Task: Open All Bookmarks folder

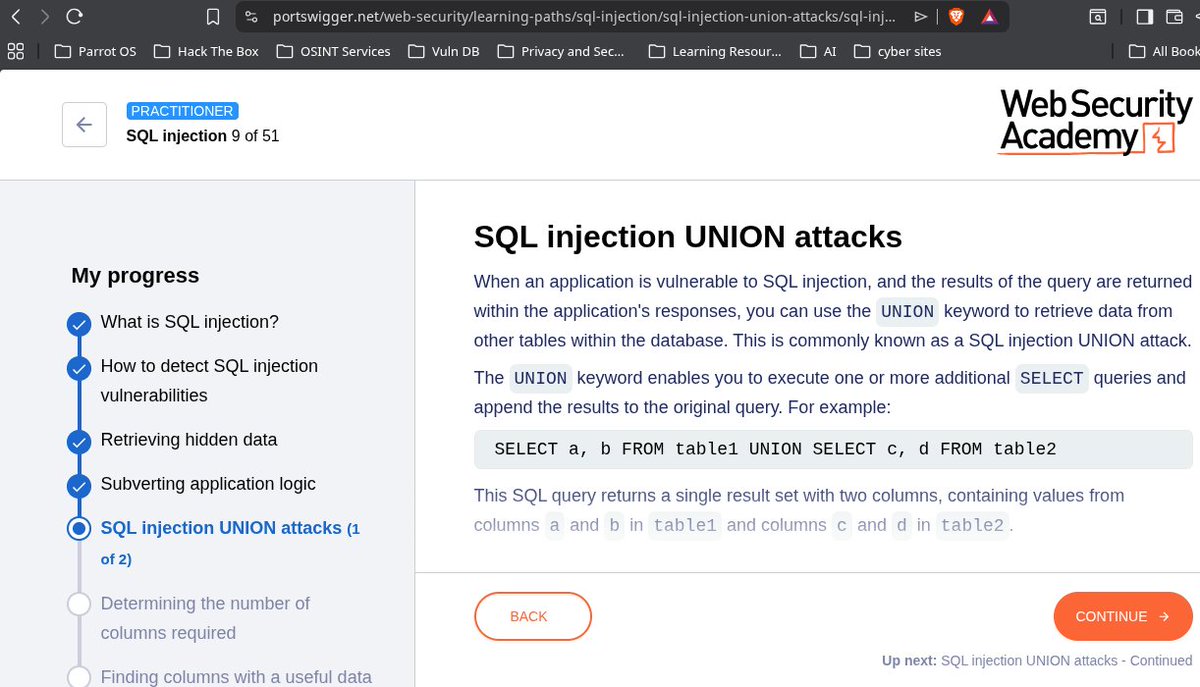Action: click(x=1163, y=51)
